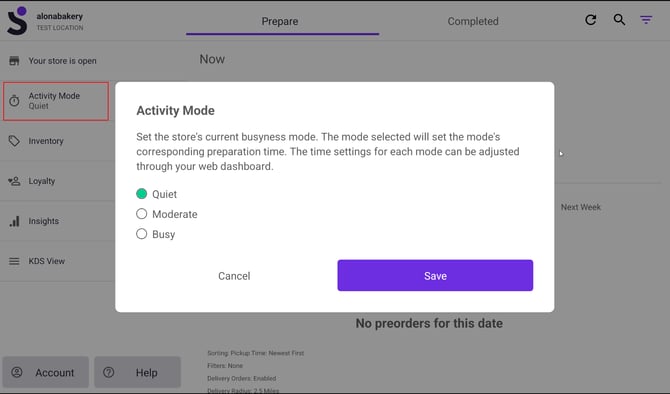This screenshot has width=670, height=394.
Task: Click the KDS View list icon
Action: point(14,261)
